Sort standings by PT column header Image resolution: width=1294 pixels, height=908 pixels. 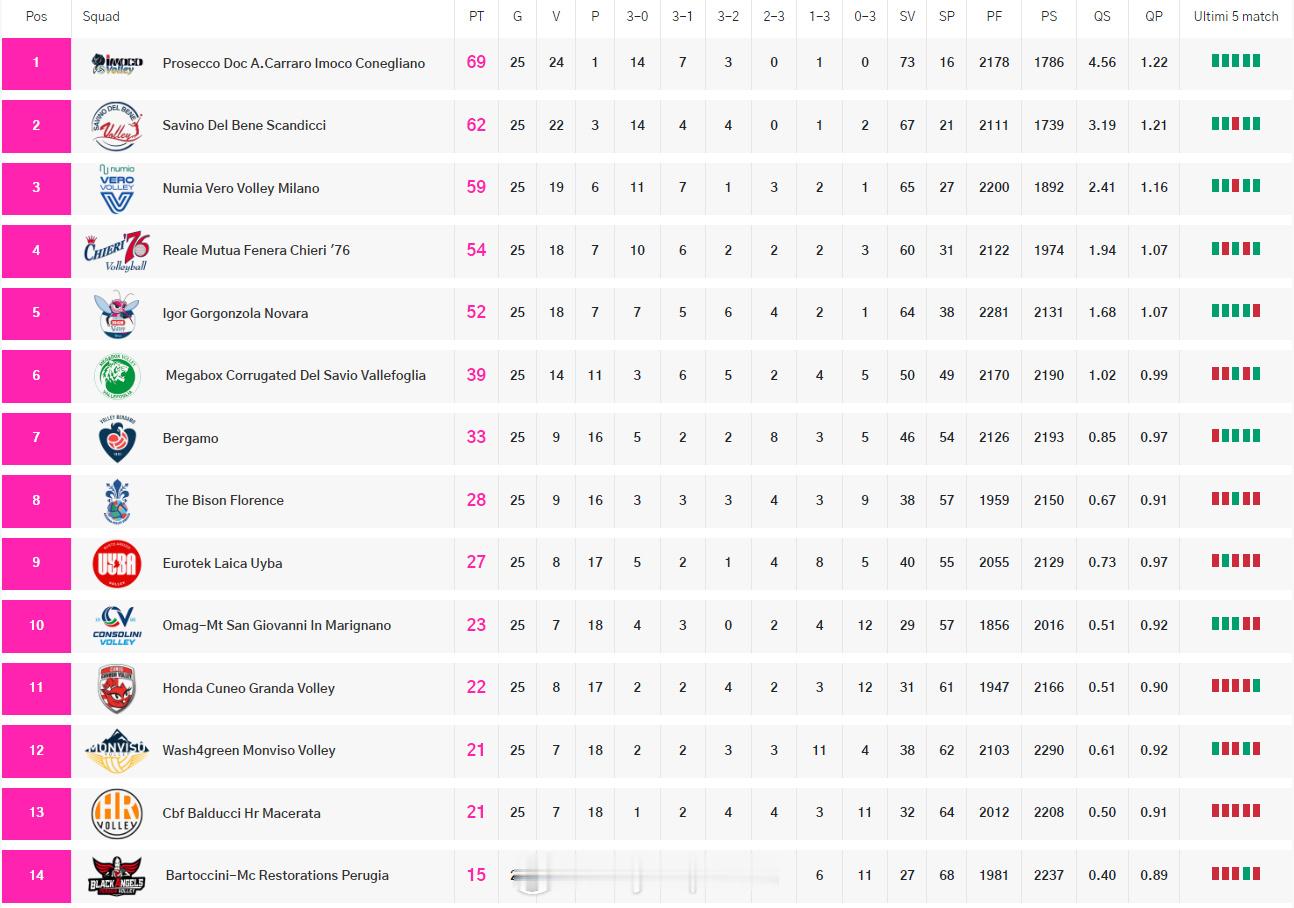click(476, 16)
